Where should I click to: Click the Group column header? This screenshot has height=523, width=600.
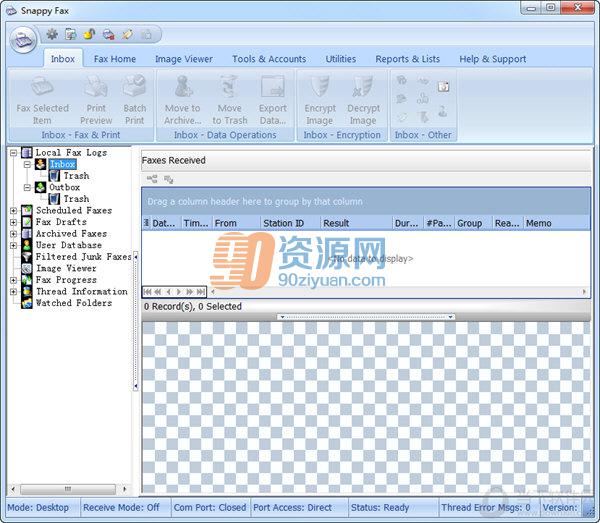(x=473, y=223)
